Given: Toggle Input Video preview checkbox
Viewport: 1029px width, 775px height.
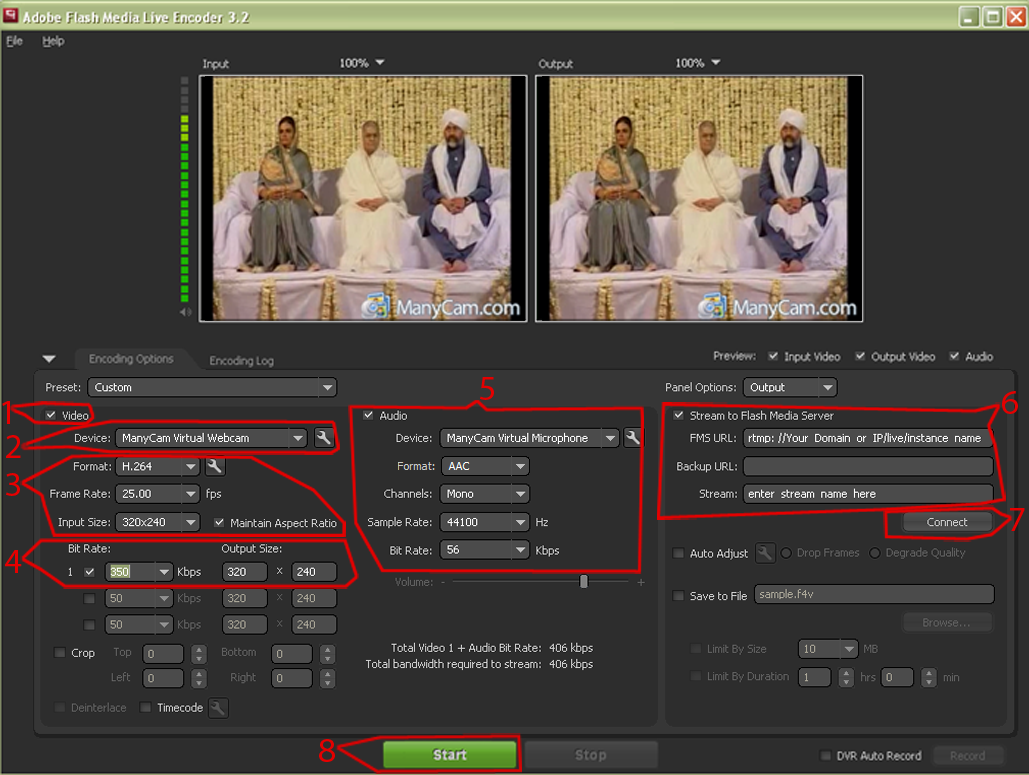Looking at the screenshot, I should 773,356.
